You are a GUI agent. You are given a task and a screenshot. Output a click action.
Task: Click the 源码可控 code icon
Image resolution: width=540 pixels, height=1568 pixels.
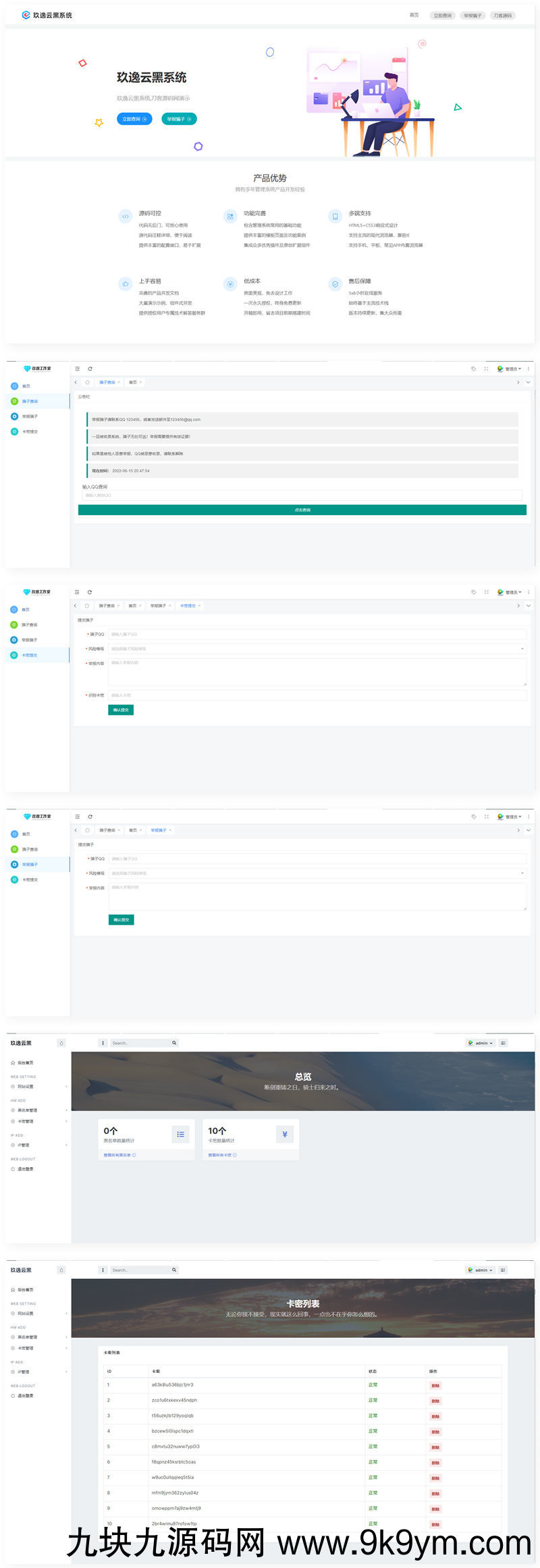tap(125, 216)
